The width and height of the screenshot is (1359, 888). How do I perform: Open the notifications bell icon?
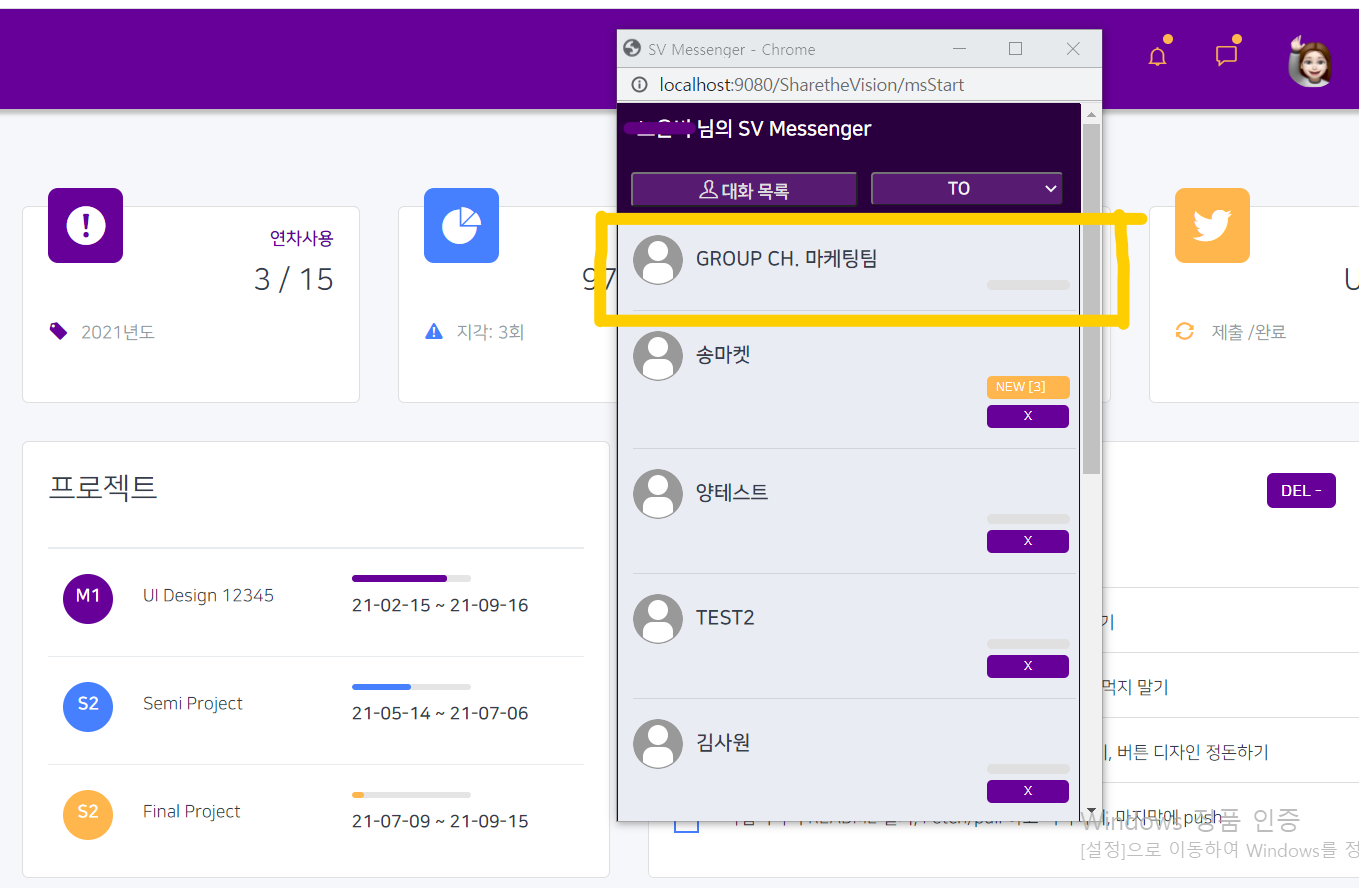pyautogui.click(x=1157, y=56)
